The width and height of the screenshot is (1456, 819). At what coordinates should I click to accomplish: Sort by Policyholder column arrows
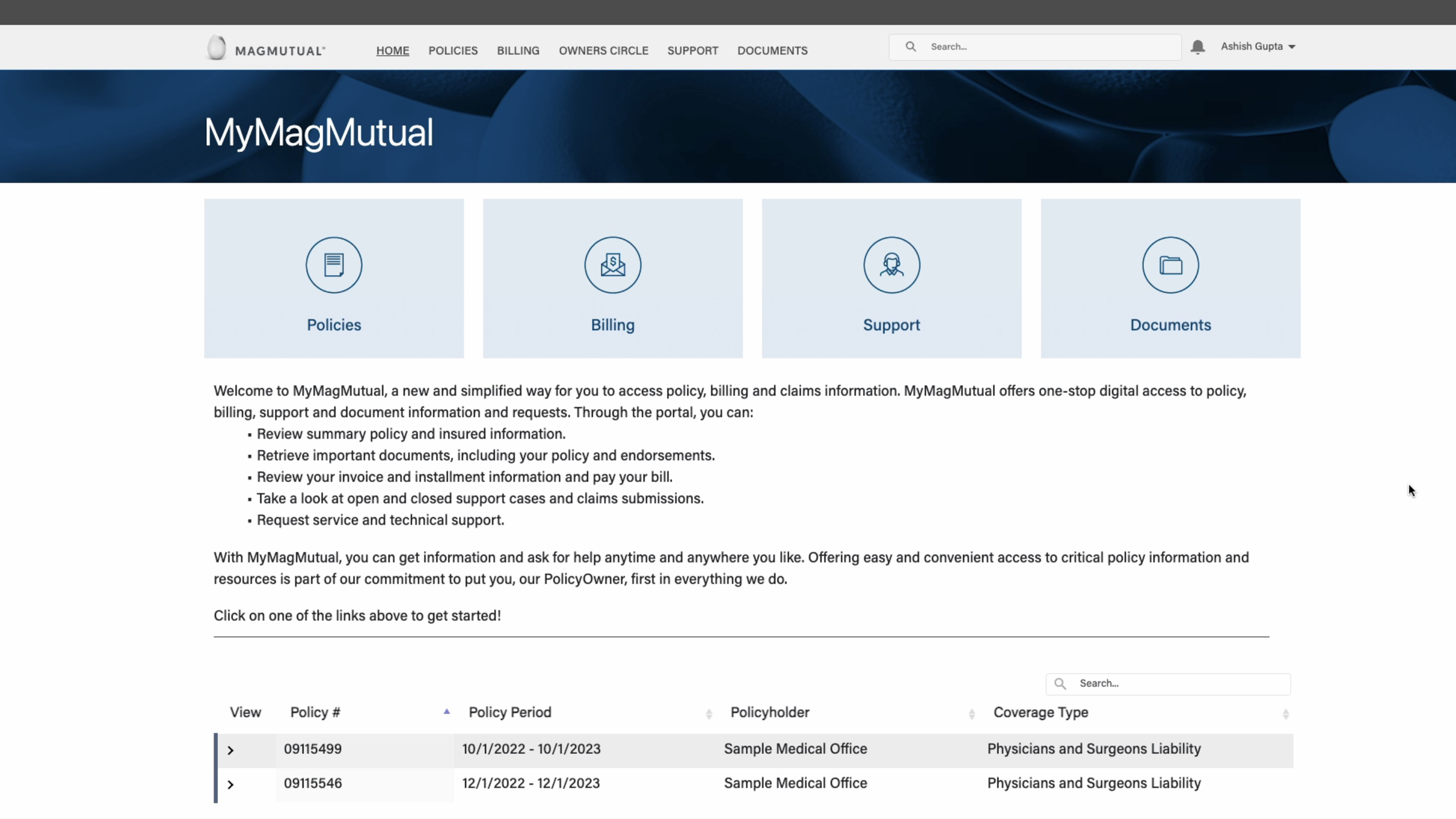coord(972,714)
